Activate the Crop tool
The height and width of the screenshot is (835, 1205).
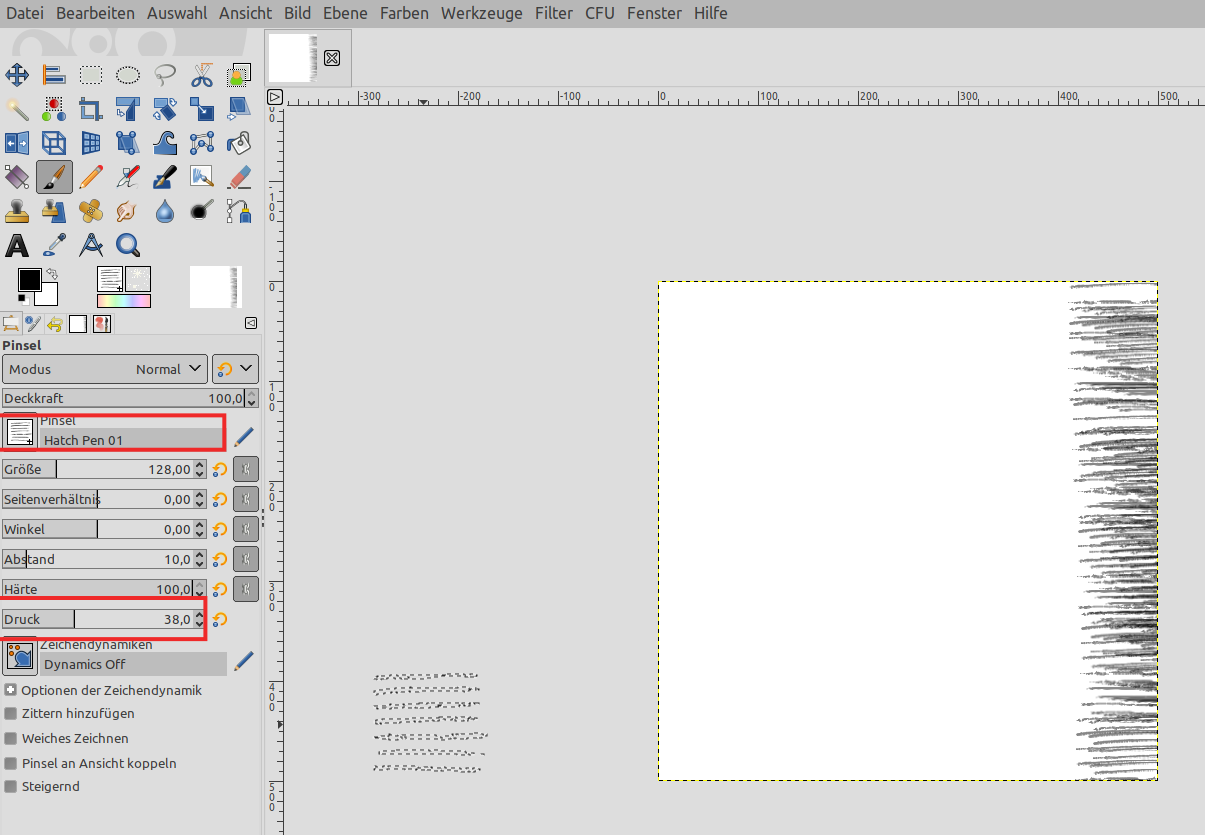point(91,109)
